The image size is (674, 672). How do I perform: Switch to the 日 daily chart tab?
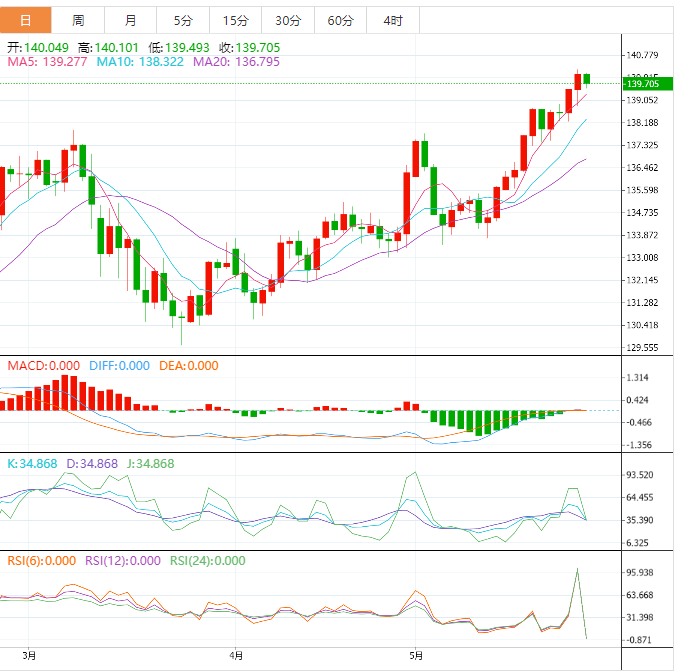25,20
